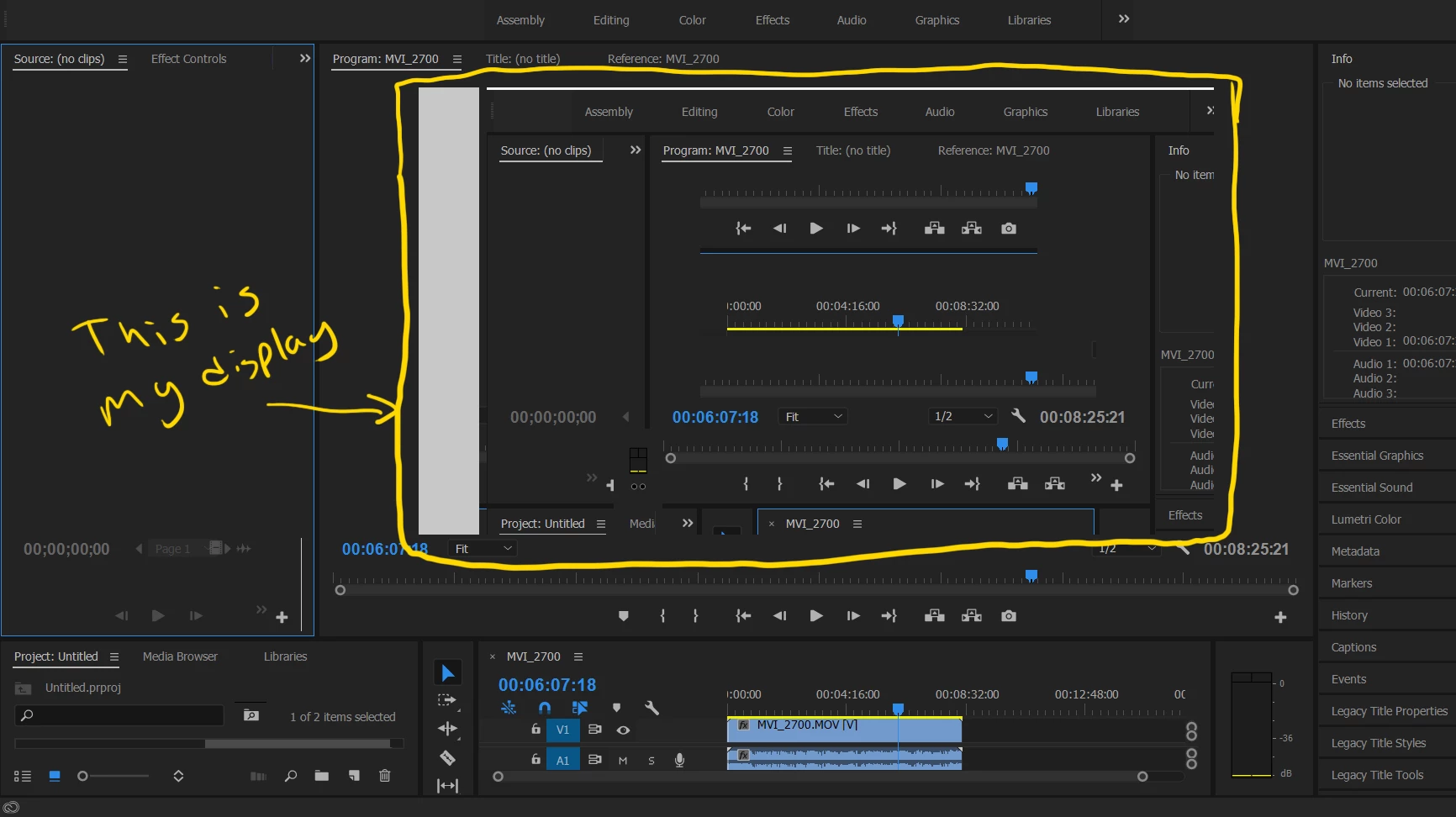Open Essential Graphics panel
1456x817 pixels.
(1378, 456)
